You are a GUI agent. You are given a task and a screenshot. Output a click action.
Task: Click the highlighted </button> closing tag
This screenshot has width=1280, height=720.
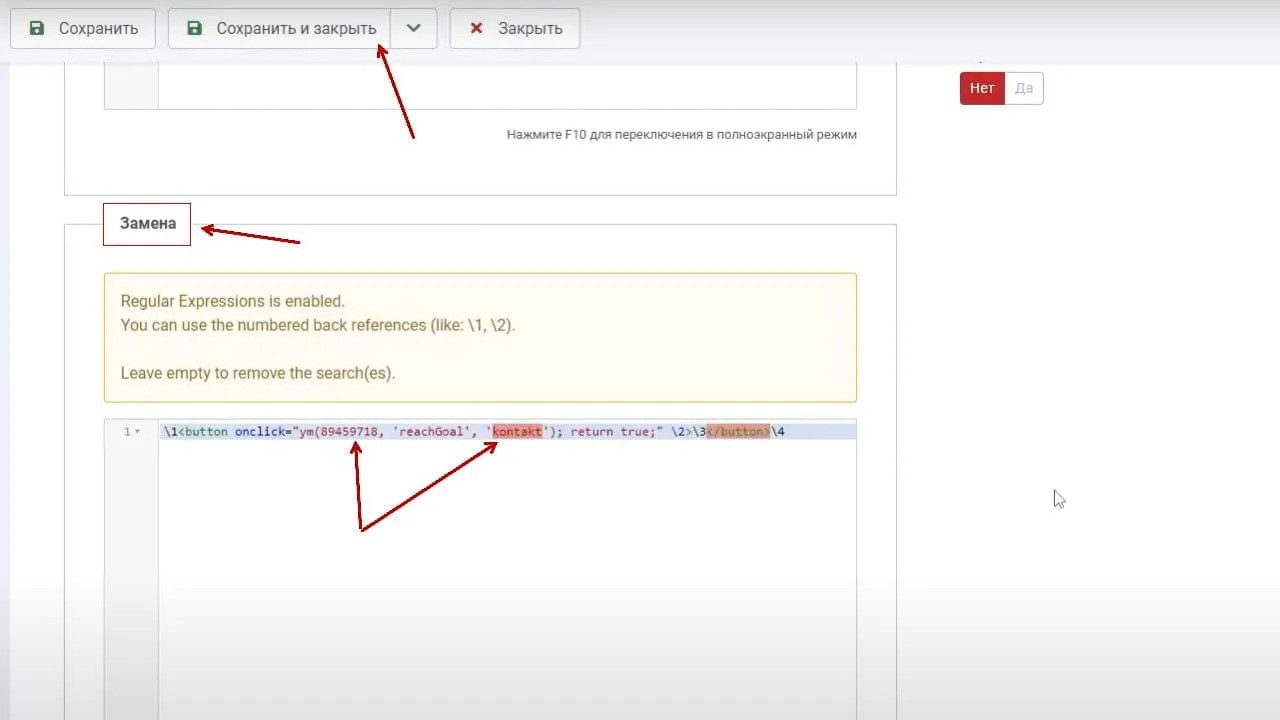[x=739, y=432]
